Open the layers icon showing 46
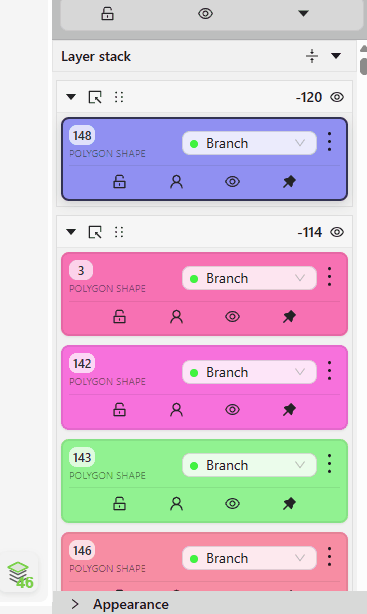367x614 pixels. click(20, 574)
